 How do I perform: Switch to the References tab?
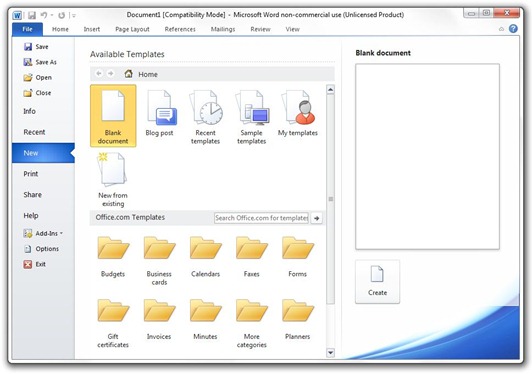[x=180, y=29]
